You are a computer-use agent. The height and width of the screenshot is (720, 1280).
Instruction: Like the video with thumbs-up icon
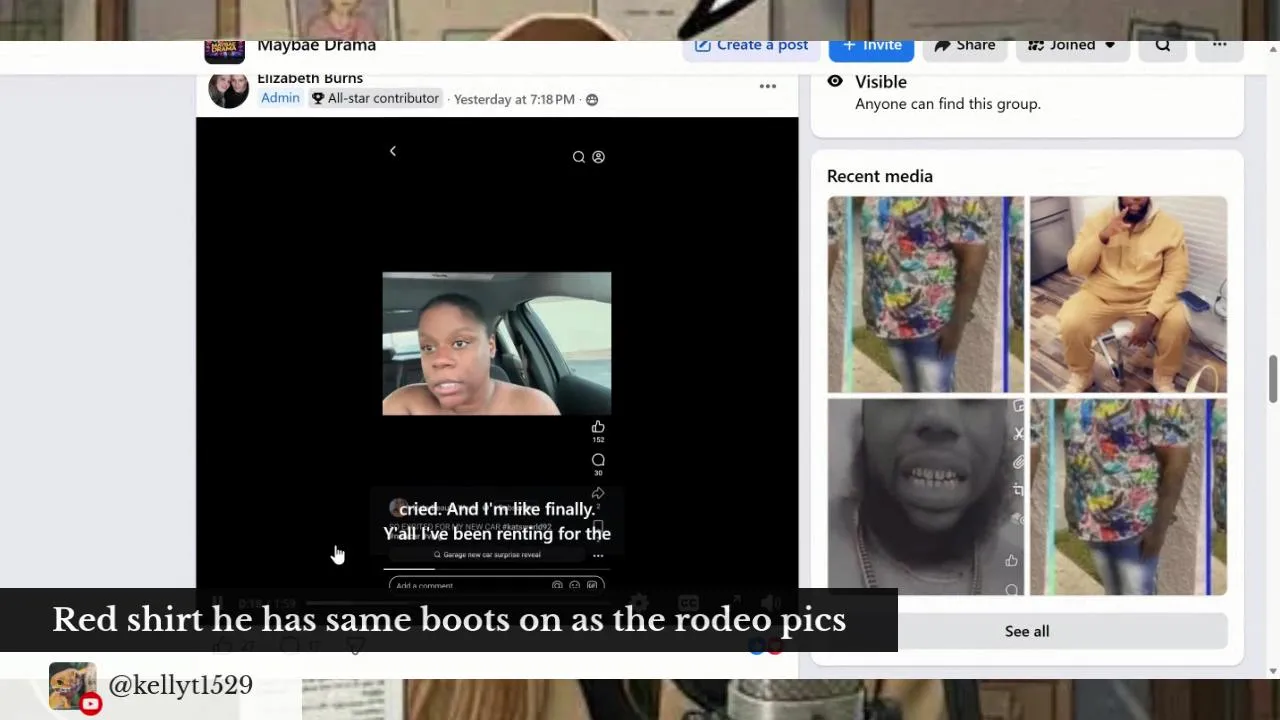(598, 428)
